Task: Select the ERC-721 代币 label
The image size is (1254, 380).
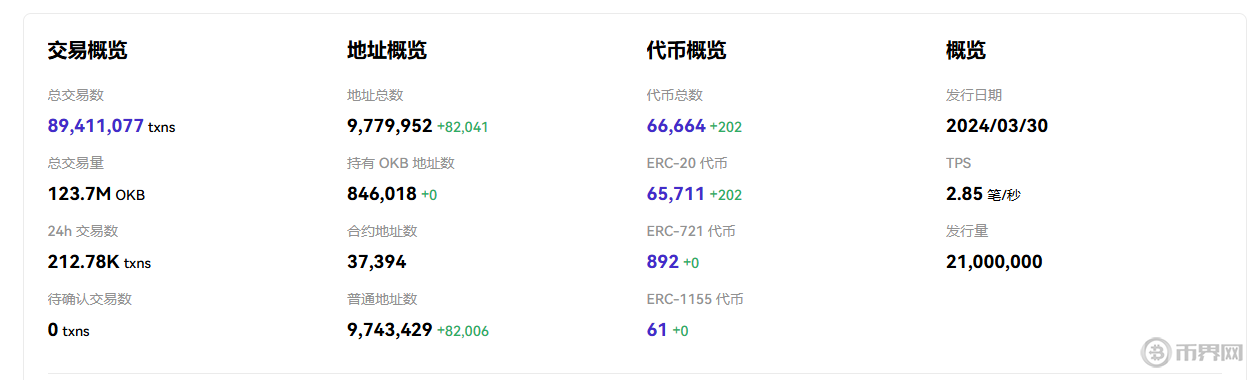Action: (x=691, y=231)
